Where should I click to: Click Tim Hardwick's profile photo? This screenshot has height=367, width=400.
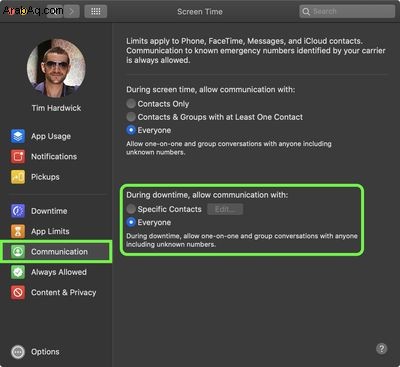point(56,68)
